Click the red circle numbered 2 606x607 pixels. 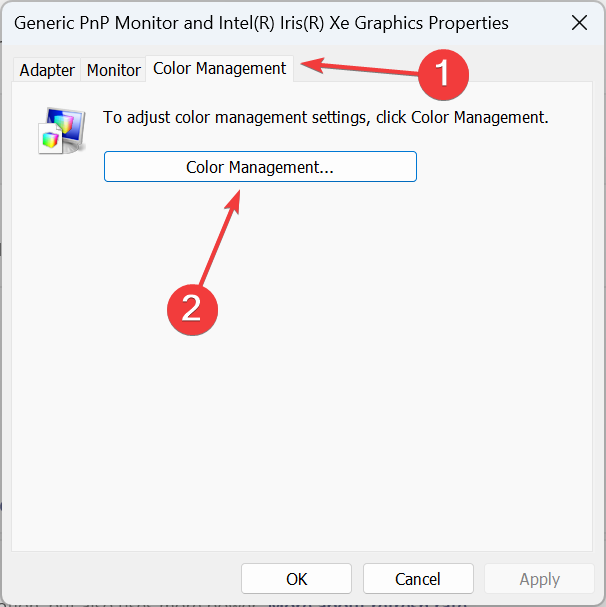tap(192, 310)
